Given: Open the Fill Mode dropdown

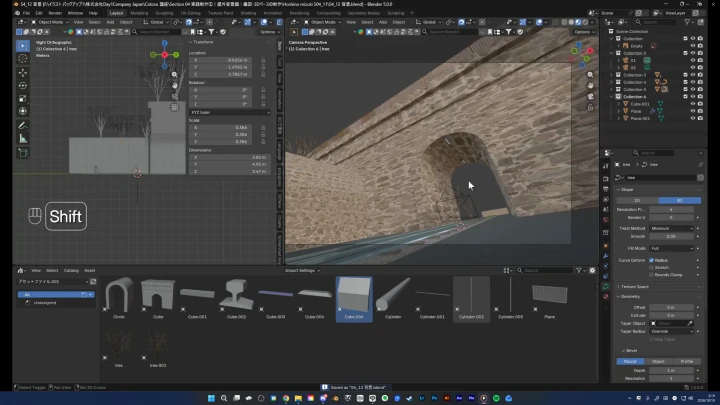Looking at the screenshot, I should click(x=672, y=248).
